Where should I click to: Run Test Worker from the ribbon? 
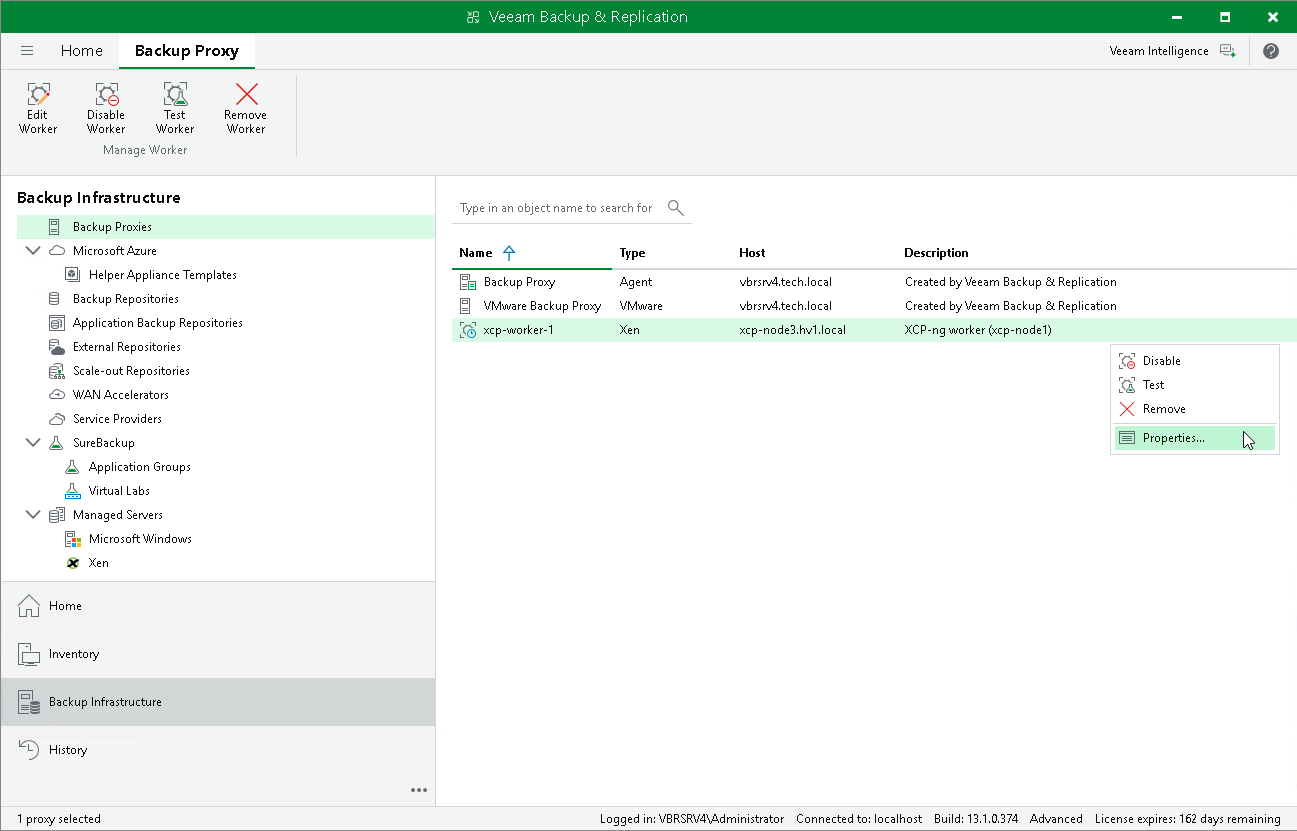175,108
